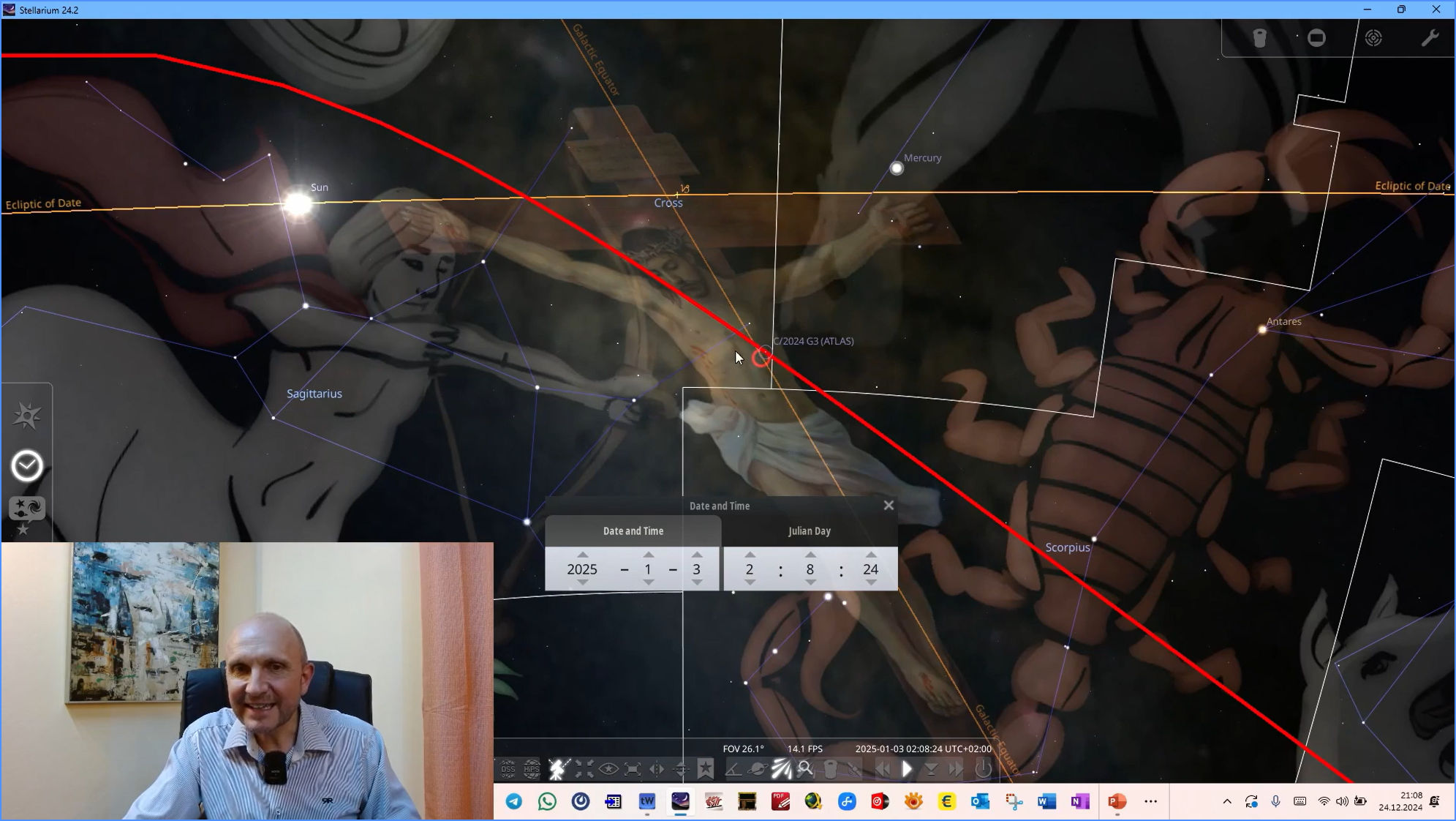The image size is (1456, 821).
Task: Toggle ocular view in bottom toolbar
Action: 830,769
